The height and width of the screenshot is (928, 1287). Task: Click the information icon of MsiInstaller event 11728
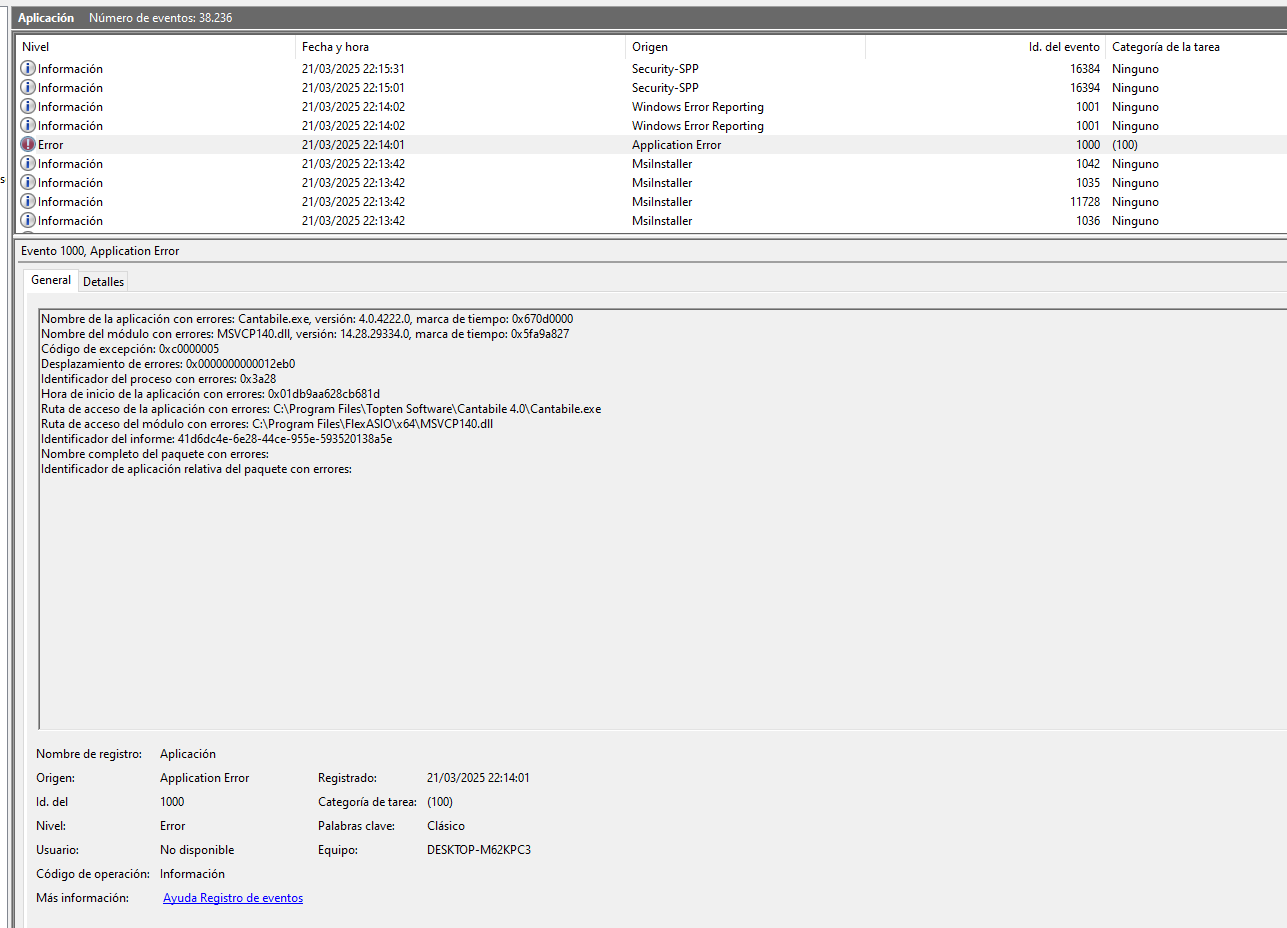click(x=28, y=202)
